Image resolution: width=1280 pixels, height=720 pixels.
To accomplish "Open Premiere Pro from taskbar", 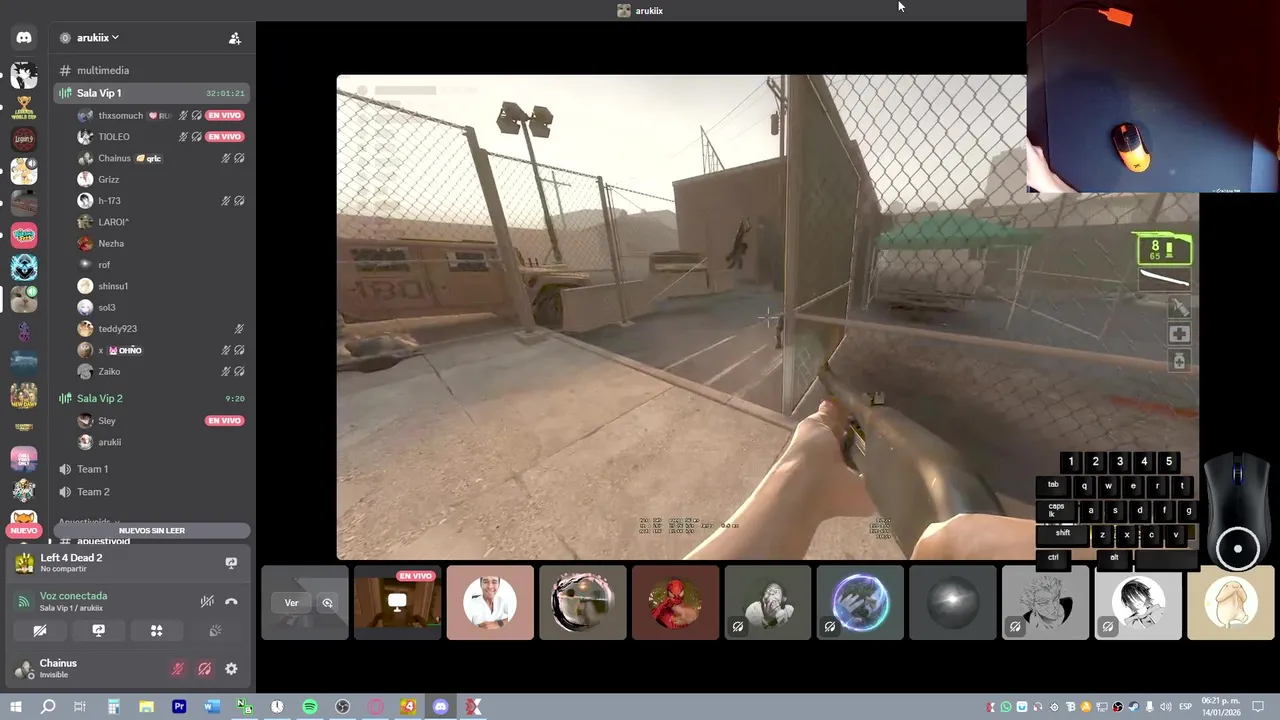I will pyautogui.click(x=179, y=707).
